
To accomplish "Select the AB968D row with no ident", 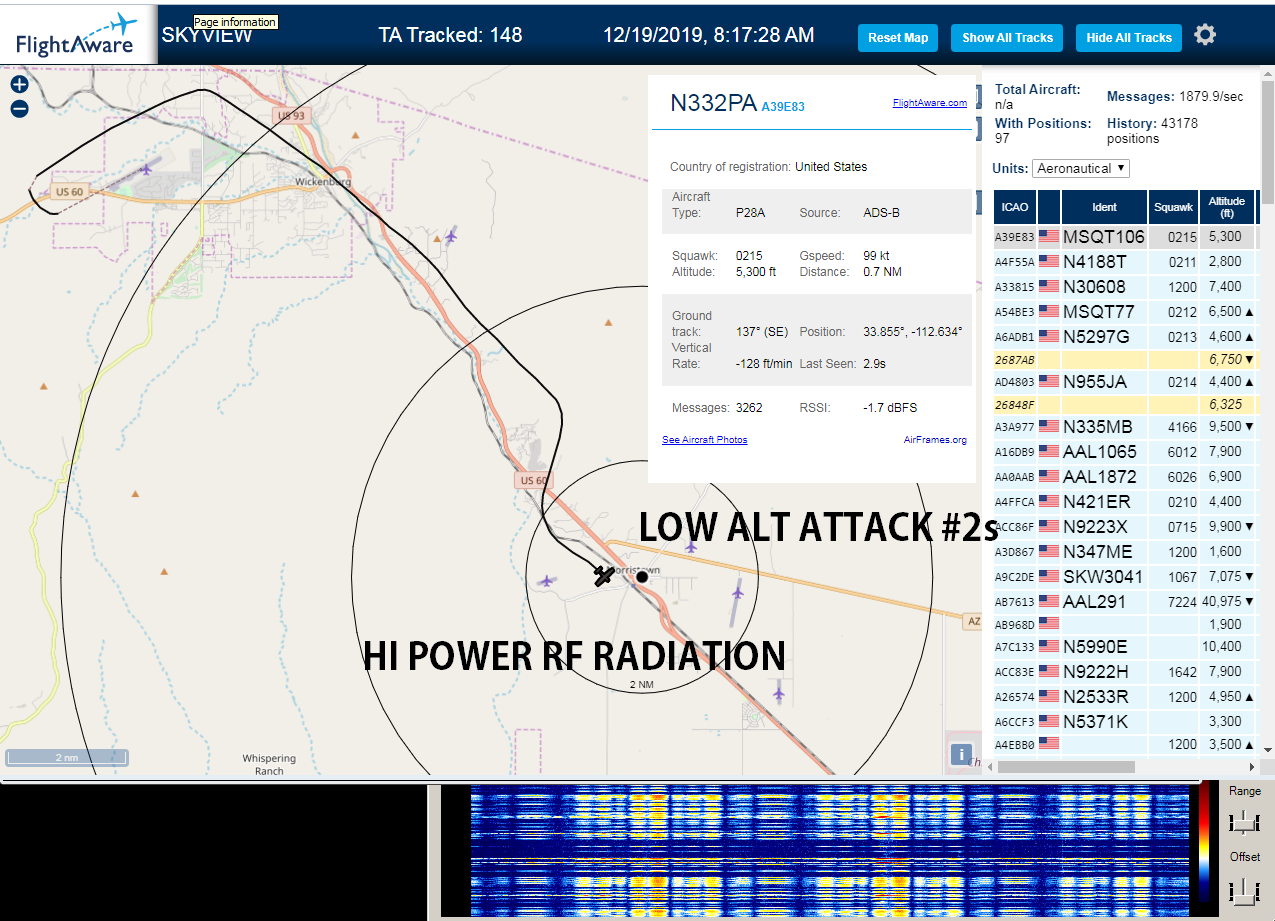I will pos(1125,624).
